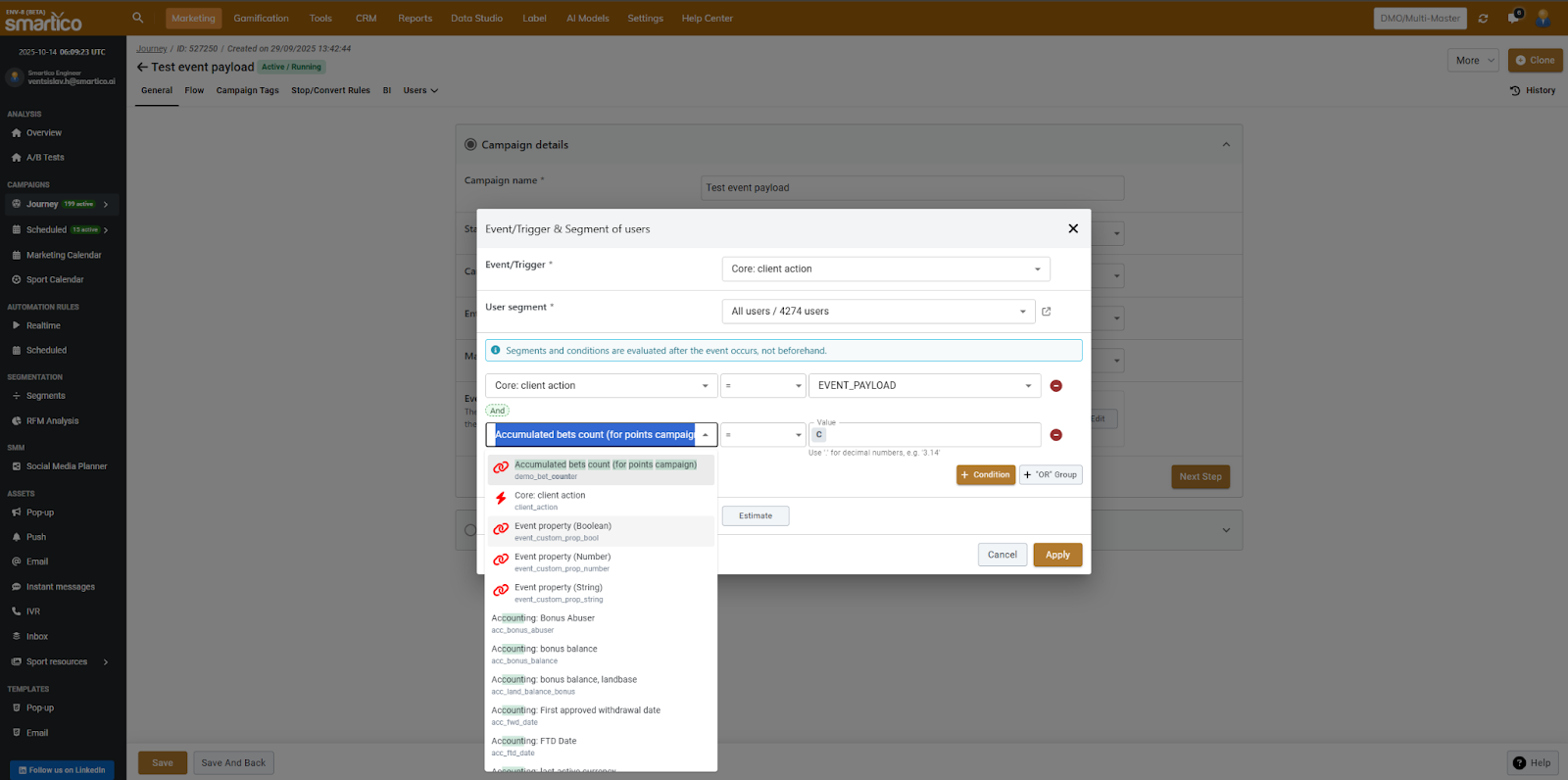Click the search magnifier icon in top bar
Image resolution: width=1568 pixels, height=780 pixels.
137,18
